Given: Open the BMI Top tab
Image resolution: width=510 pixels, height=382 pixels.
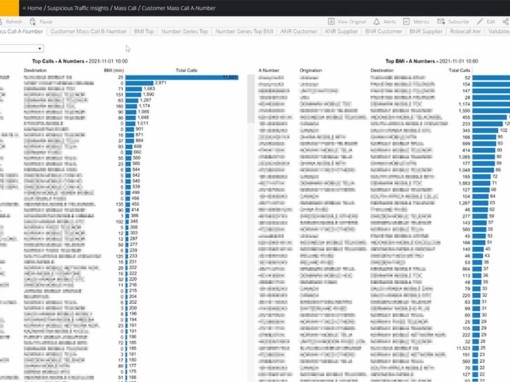Looking at the screenshot, I should coord(144,31).
